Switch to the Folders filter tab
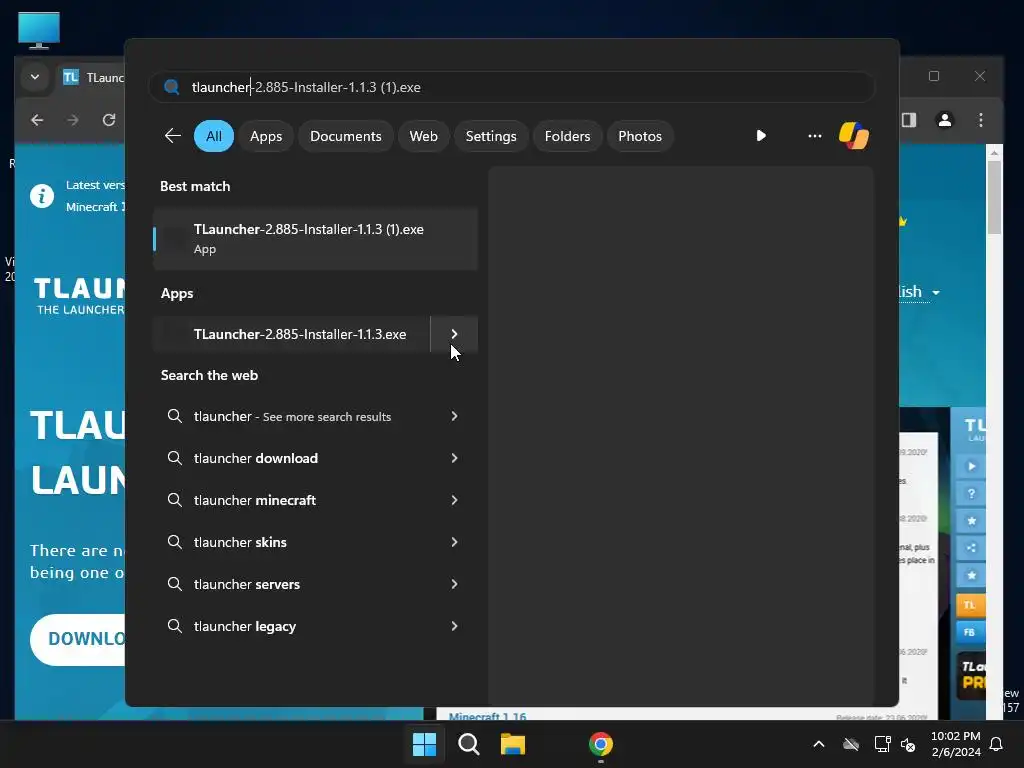This screenshot has height=768, width=1024. pos(567,136)
